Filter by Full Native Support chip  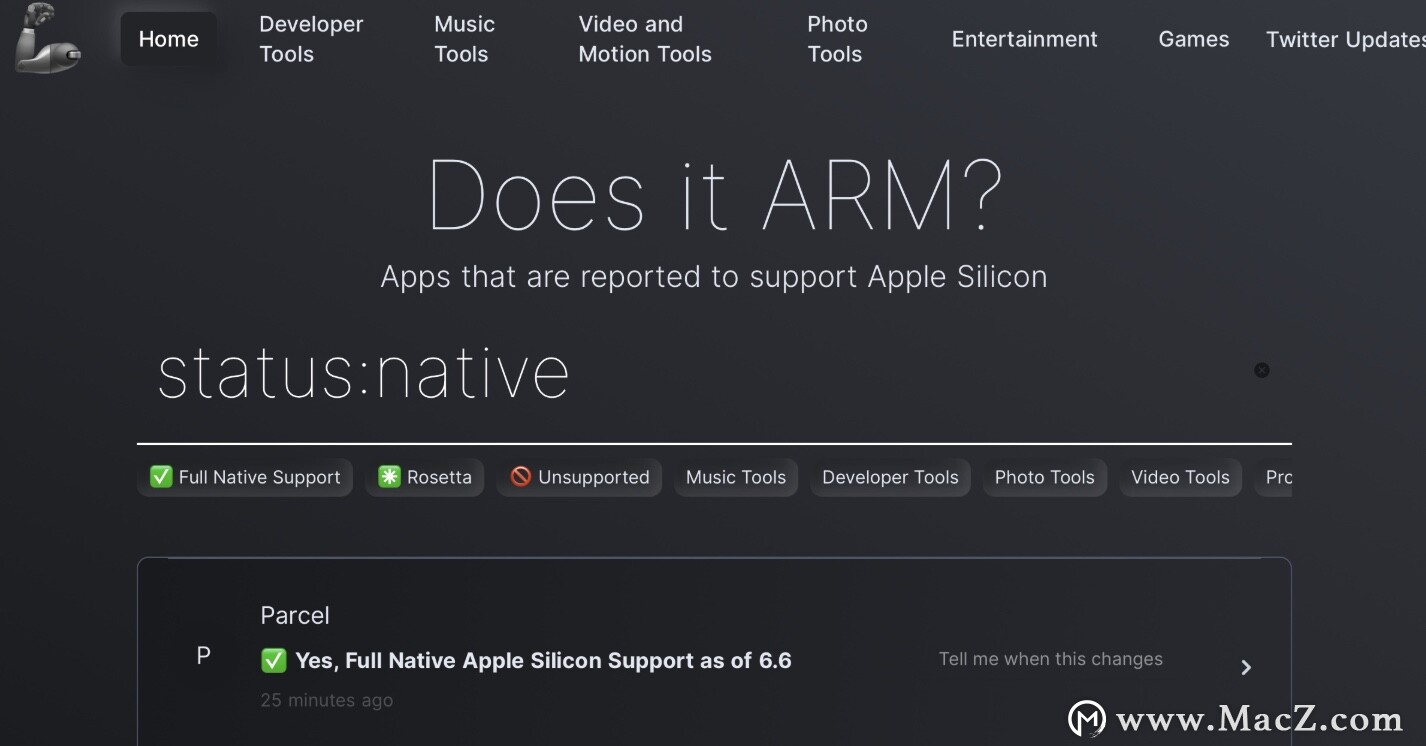tap(245, 477)
